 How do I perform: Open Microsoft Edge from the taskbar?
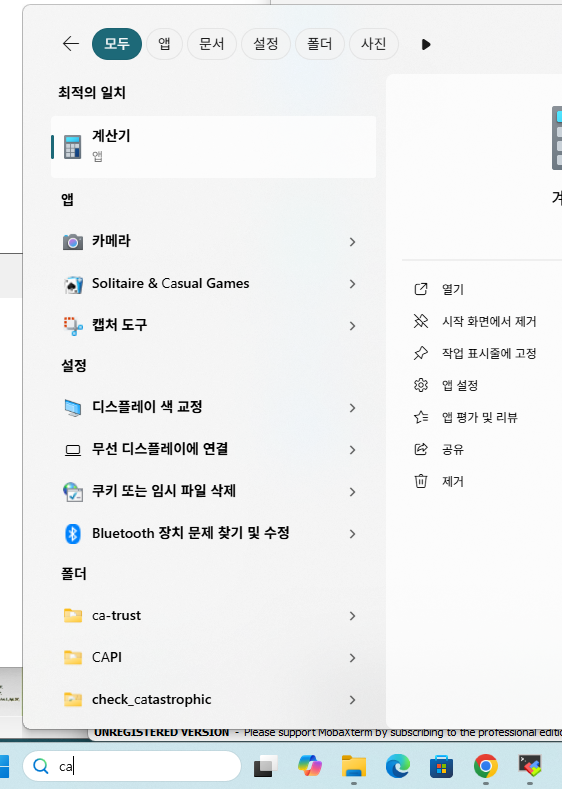397,766
